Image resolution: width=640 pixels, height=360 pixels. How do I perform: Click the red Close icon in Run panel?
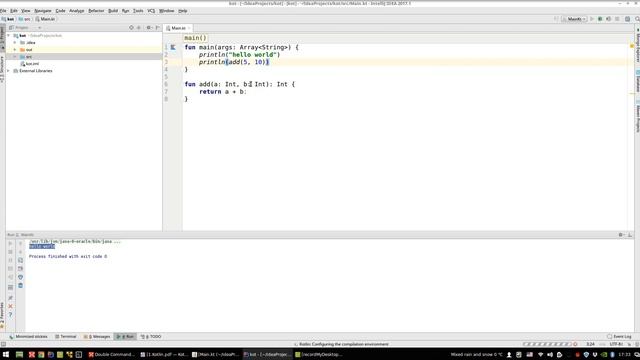click(x=11, y=306)
